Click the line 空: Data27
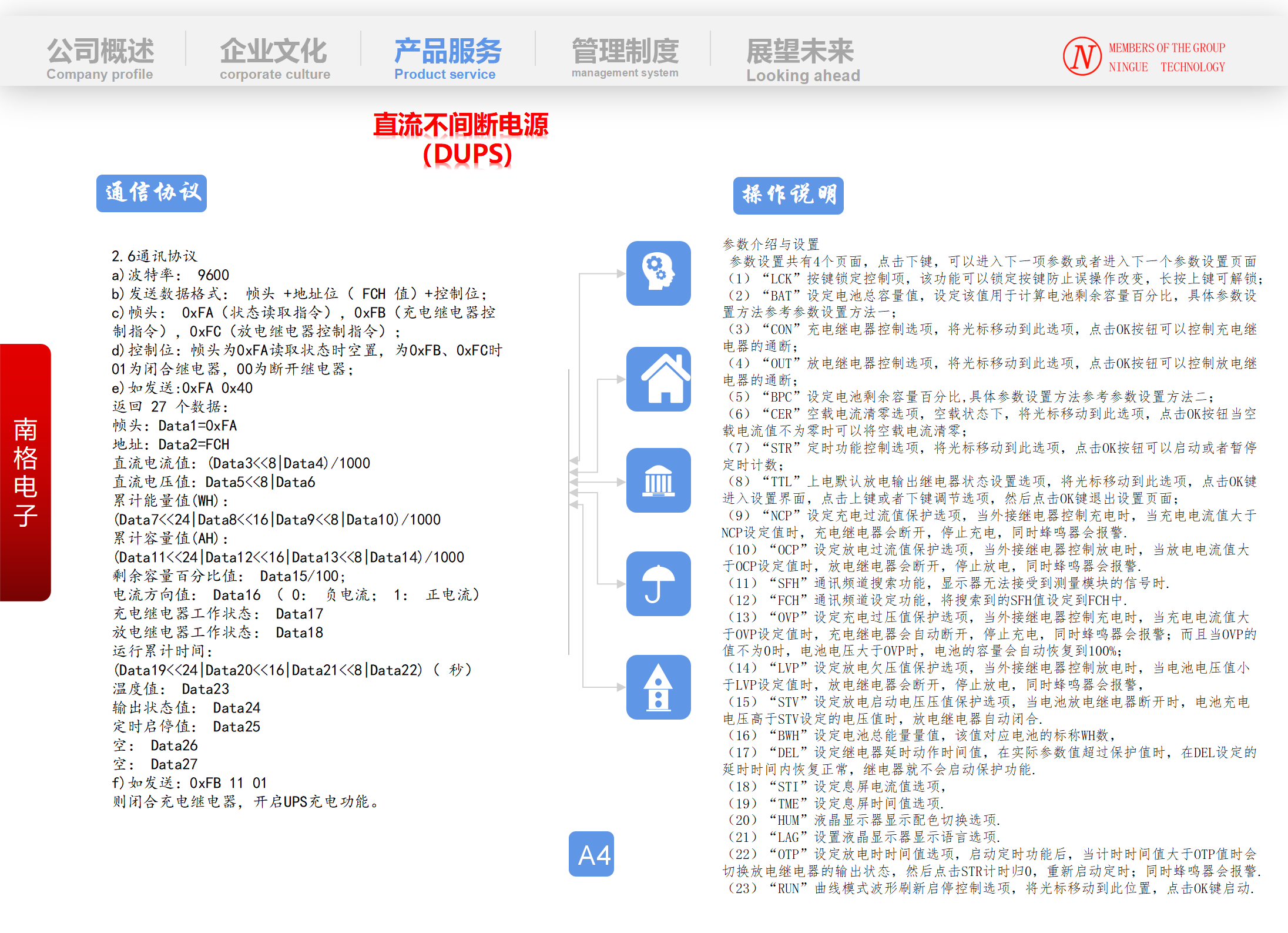Viewport: 1288px width, 933px height. (x=155, y=764)
